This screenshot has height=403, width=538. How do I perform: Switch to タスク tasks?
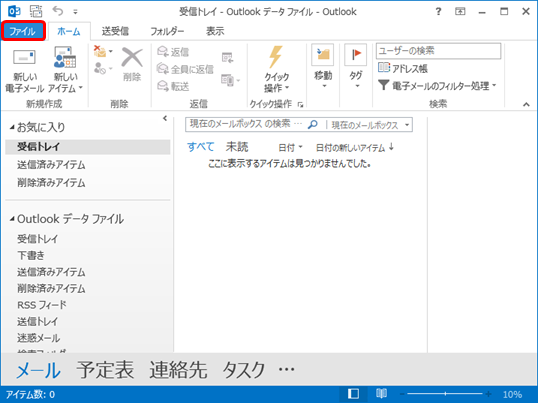point(244,370)
